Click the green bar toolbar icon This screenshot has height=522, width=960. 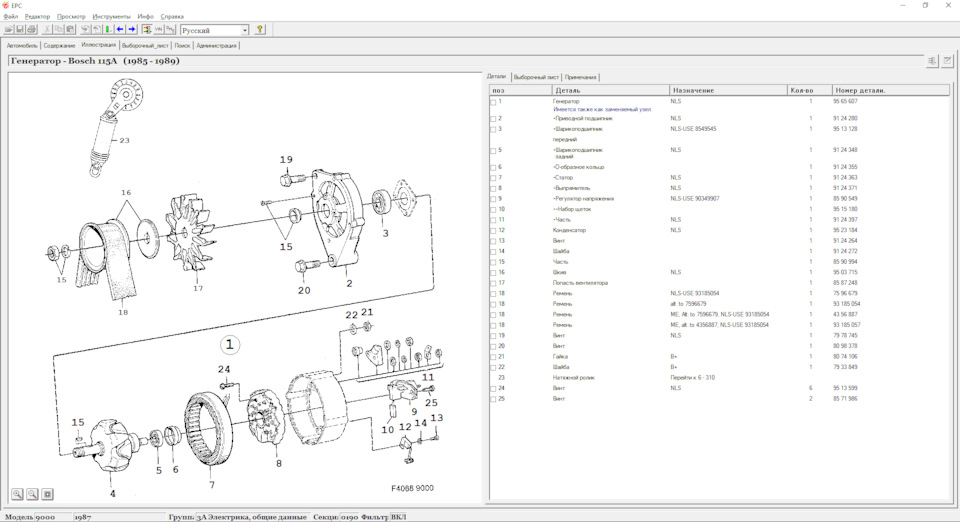108,29
